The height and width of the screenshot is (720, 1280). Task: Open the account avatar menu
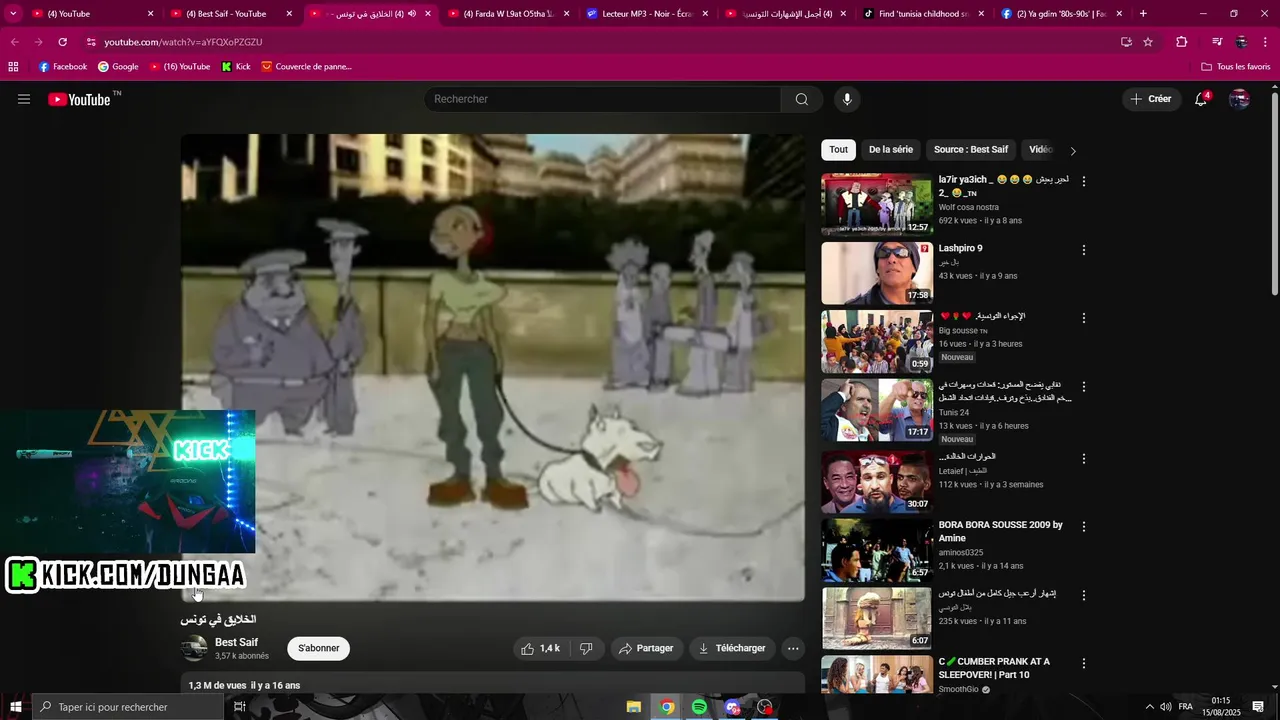click(x=1239, y=99)
